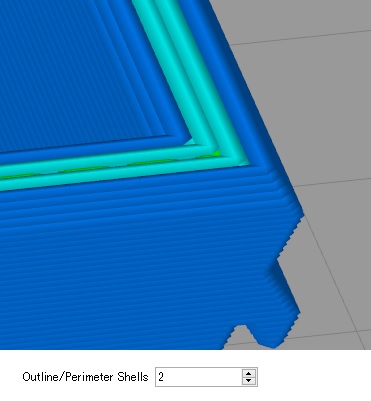Select the bright green gap-fill spot at the corner
The image size is (371, 401).
pyautogui.click(x=216, y=154)
